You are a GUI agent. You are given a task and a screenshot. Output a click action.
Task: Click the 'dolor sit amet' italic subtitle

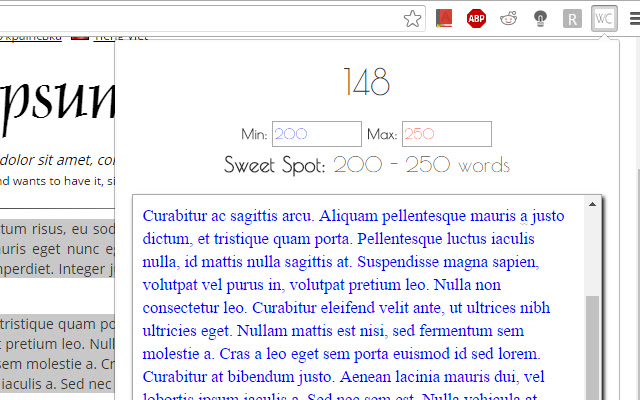(57, 160)
